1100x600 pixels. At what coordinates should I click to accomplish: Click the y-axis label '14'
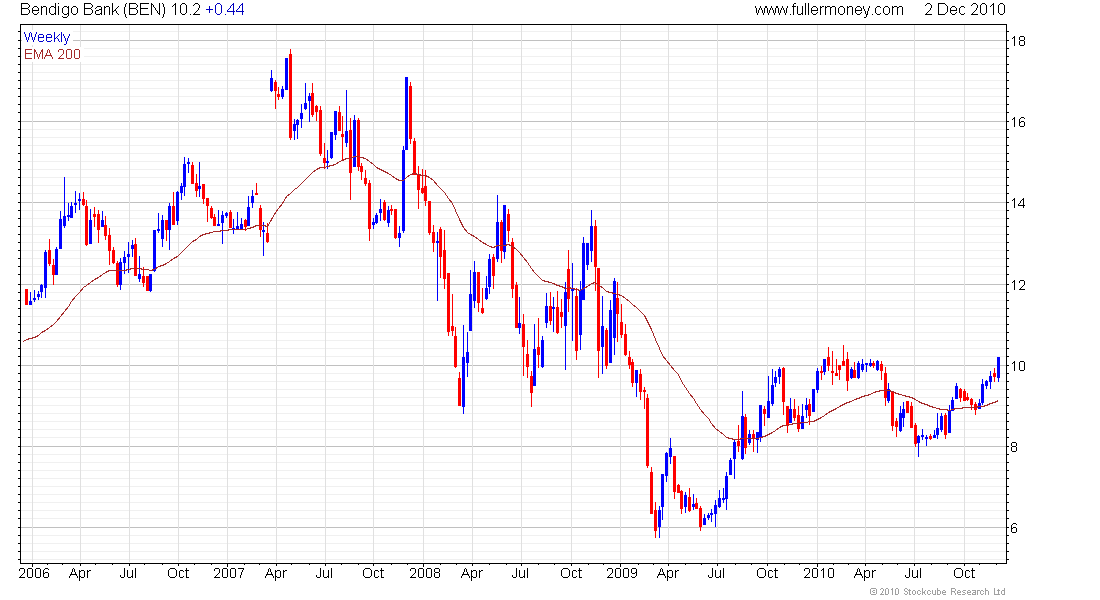pyautogui.click(x=1017, y=204)
